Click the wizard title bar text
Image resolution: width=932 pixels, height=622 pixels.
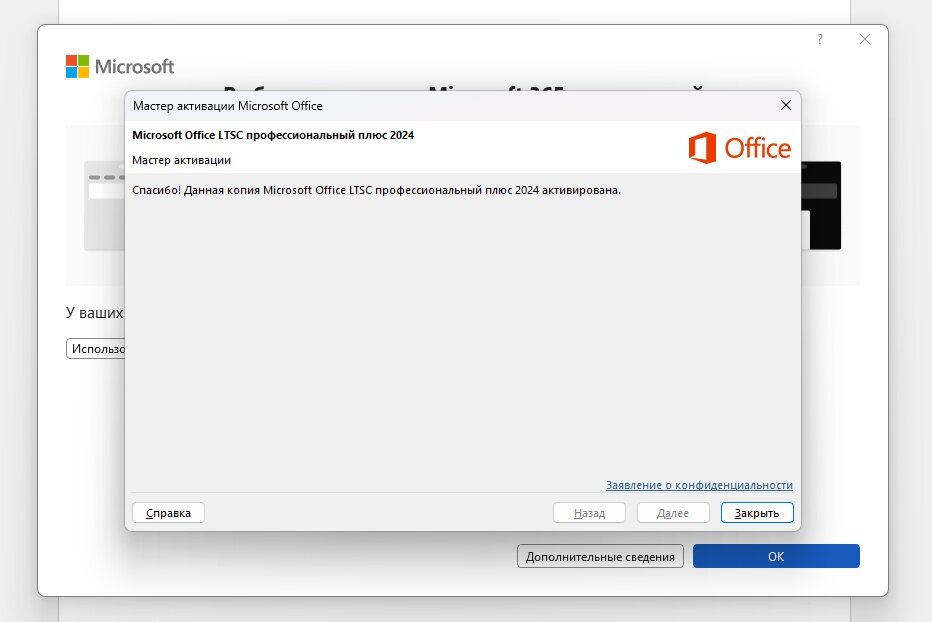[228, 106]
